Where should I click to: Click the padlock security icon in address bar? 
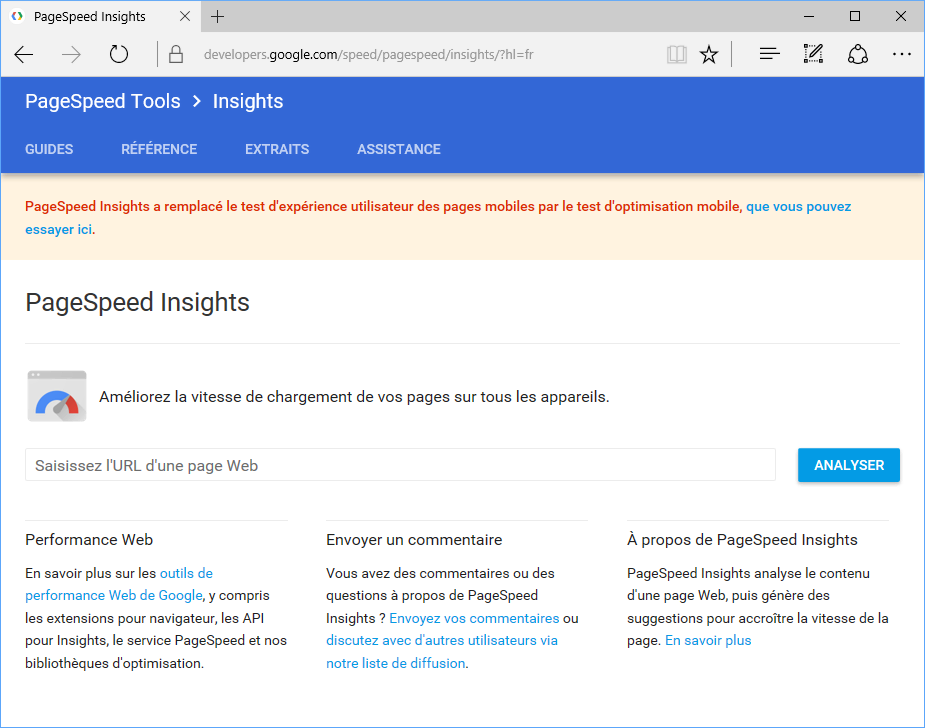[175, 54]
